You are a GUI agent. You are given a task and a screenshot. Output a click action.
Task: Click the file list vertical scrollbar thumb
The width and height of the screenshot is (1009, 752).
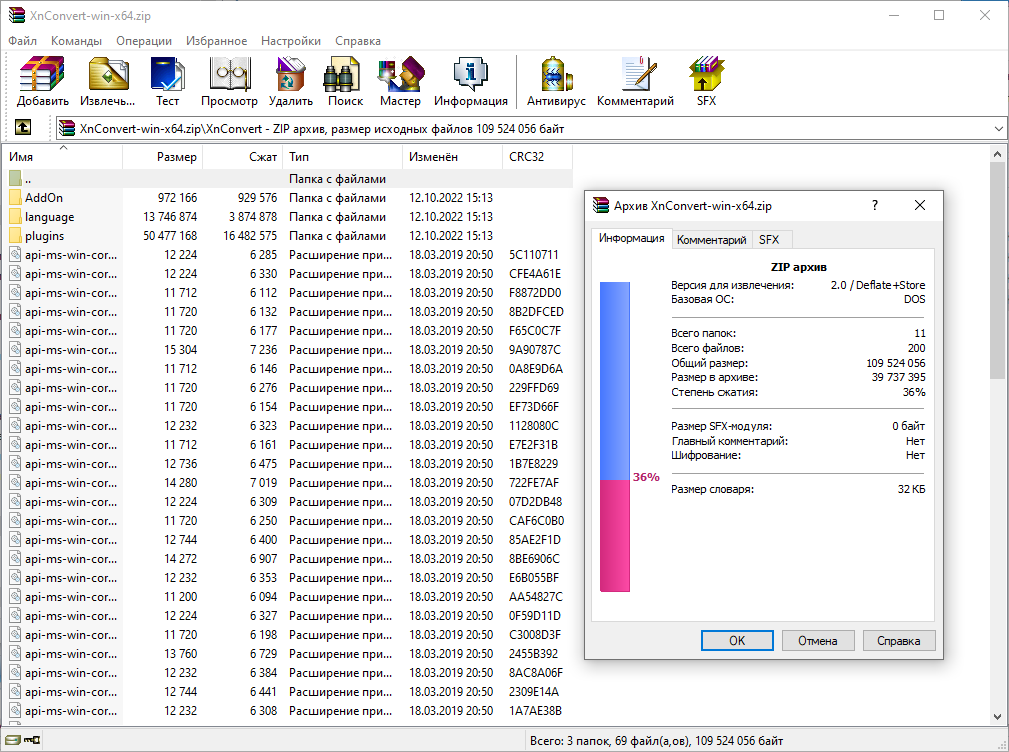point(997,270)
